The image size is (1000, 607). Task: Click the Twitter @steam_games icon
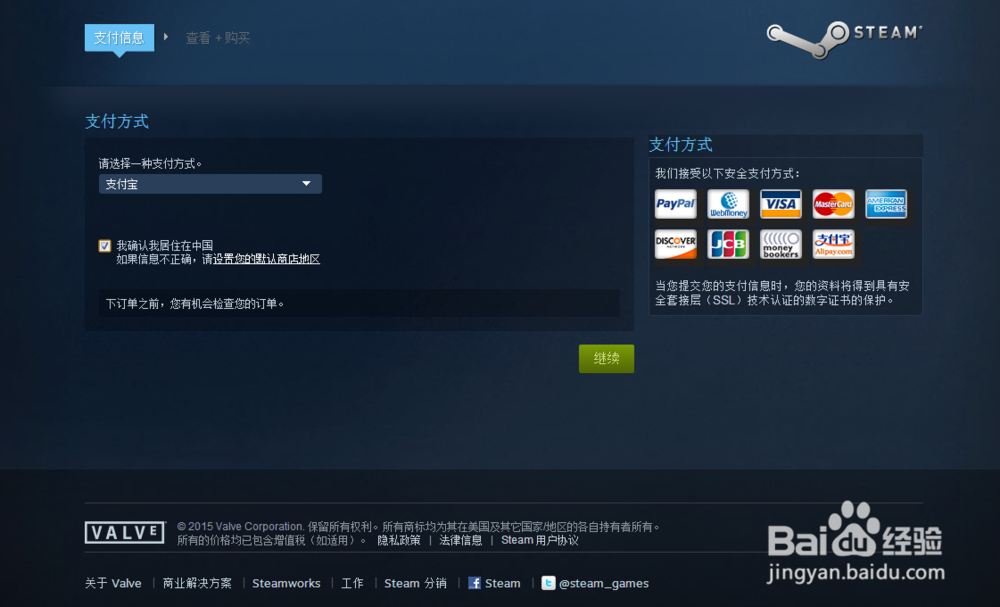(548, 583)
